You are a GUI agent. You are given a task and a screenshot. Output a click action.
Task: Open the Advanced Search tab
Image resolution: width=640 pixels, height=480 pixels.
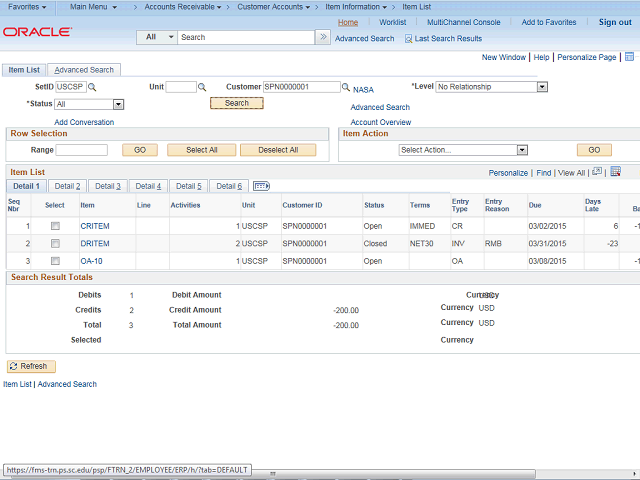tap(84, 70)
